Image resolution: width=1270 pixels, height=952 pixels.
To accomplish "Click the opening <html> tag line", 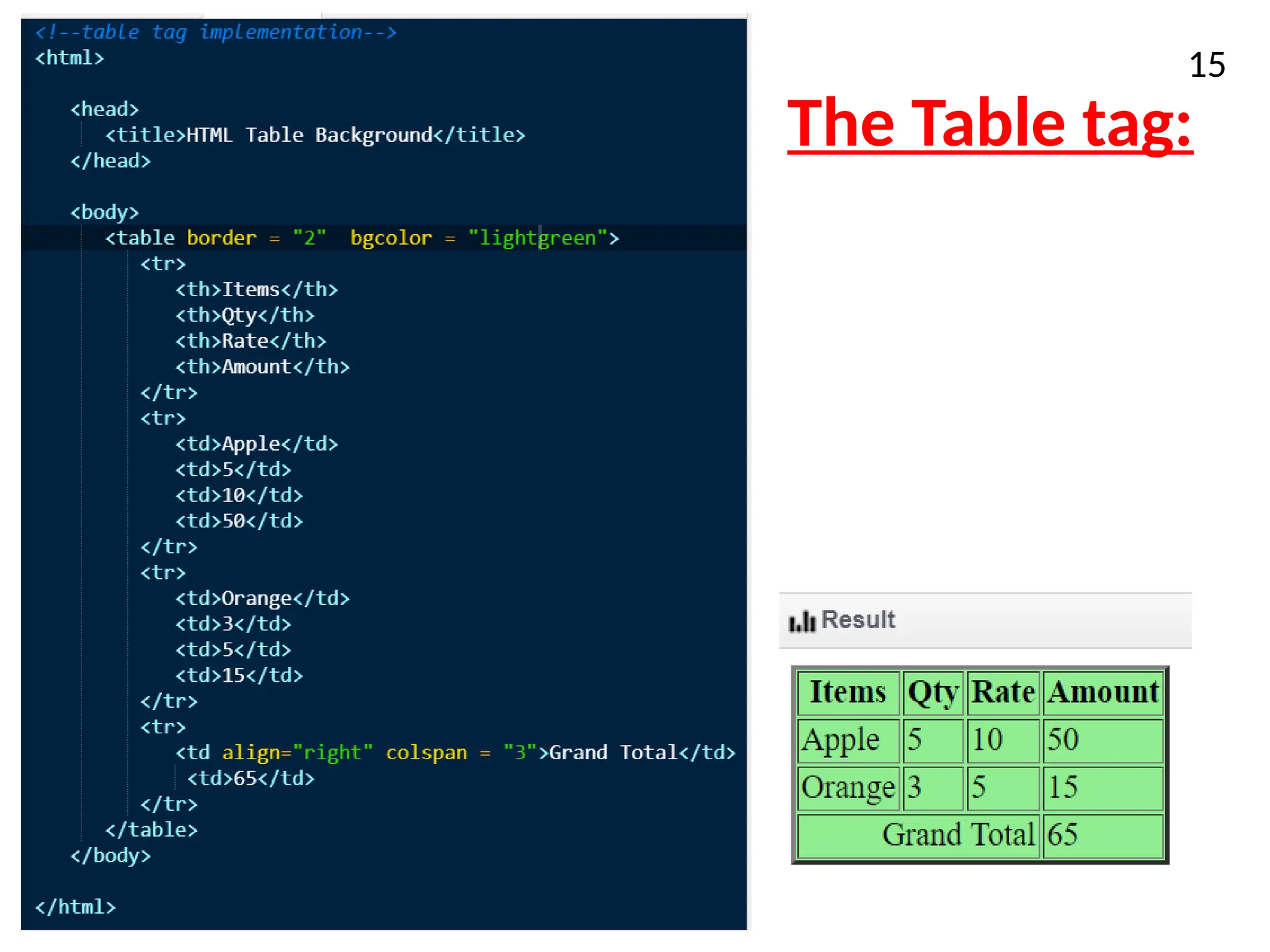I will pyautogui.click(x=69, y=58).
